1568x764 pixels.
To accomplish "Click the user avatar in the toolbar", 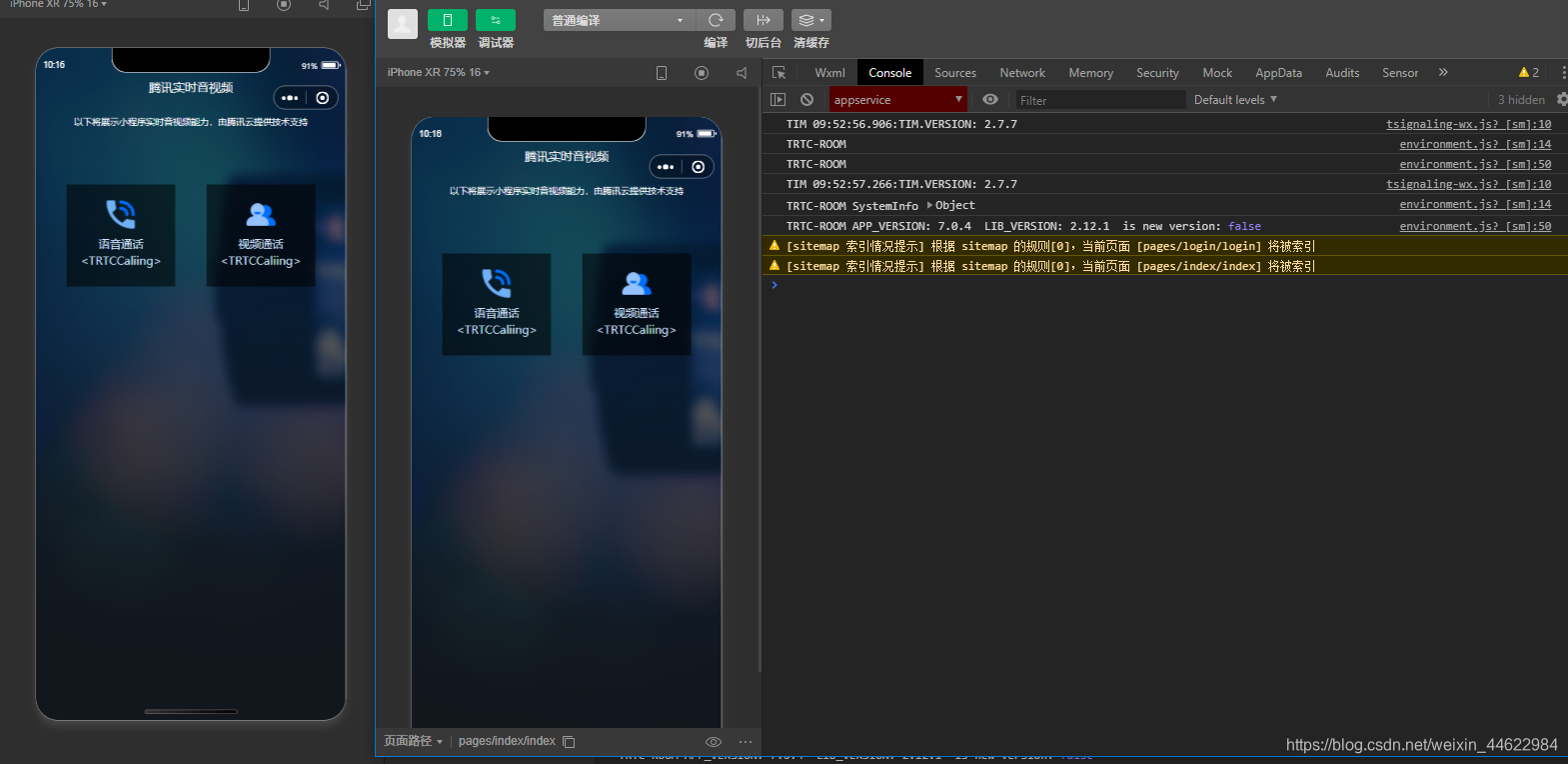I will click(403, 24).
